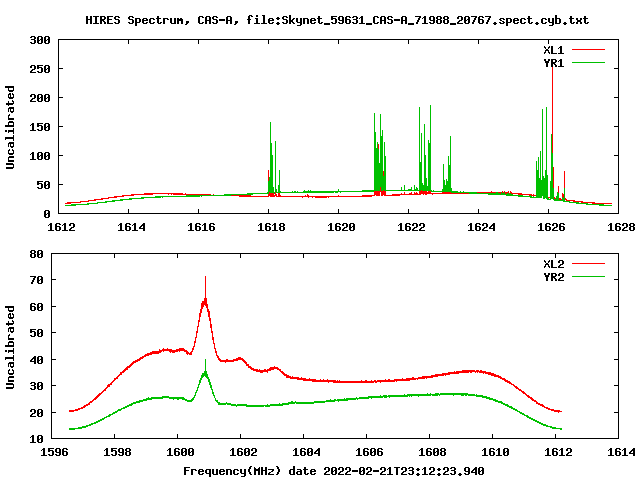Click the 250 y-axis tick label

[x=40, y=69]
